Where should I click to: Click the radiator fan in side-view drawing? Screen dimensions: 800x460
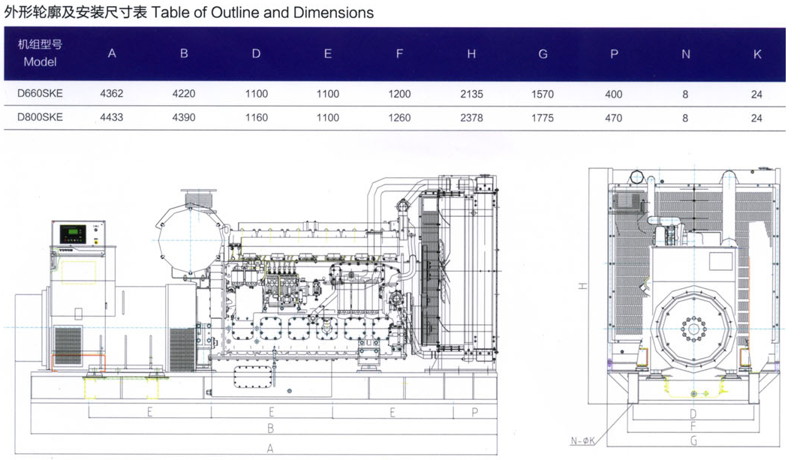click(x=434, y=275)
